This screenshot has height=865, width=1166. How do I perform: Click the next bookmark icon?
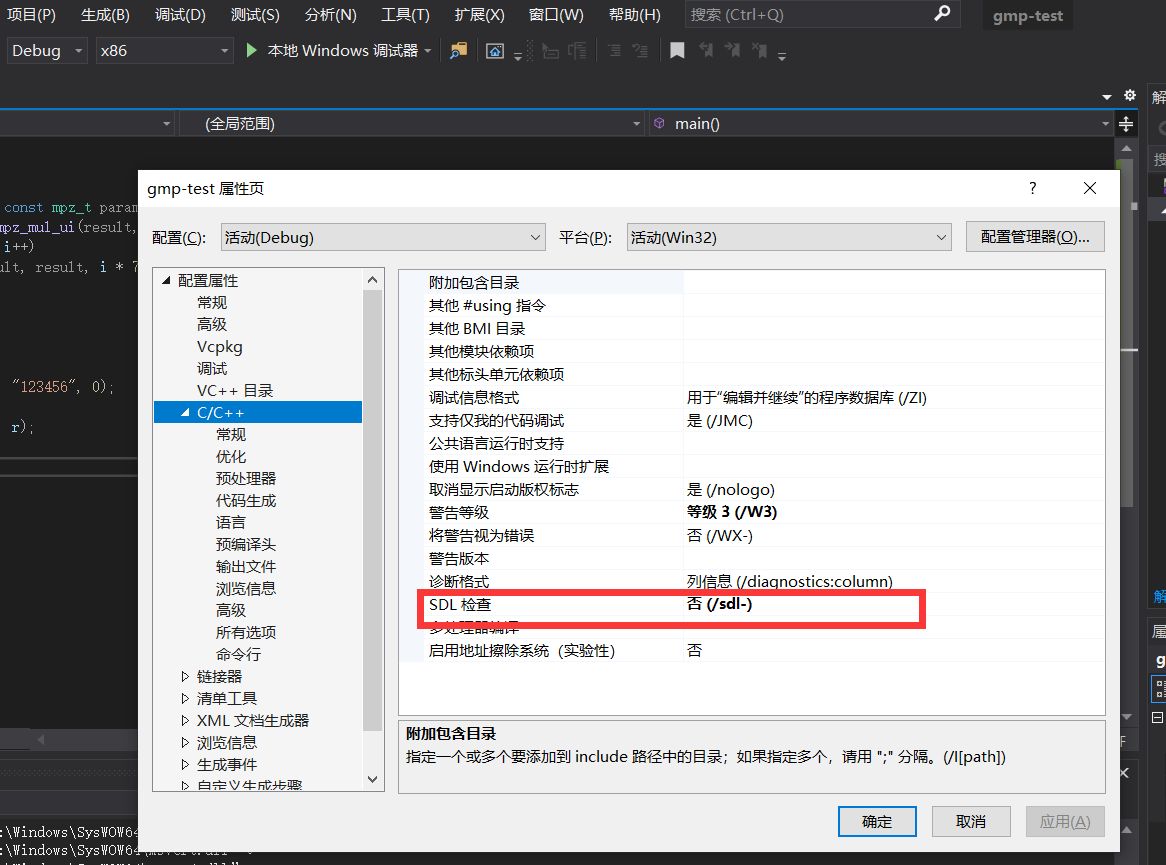[x=732, y=51]
